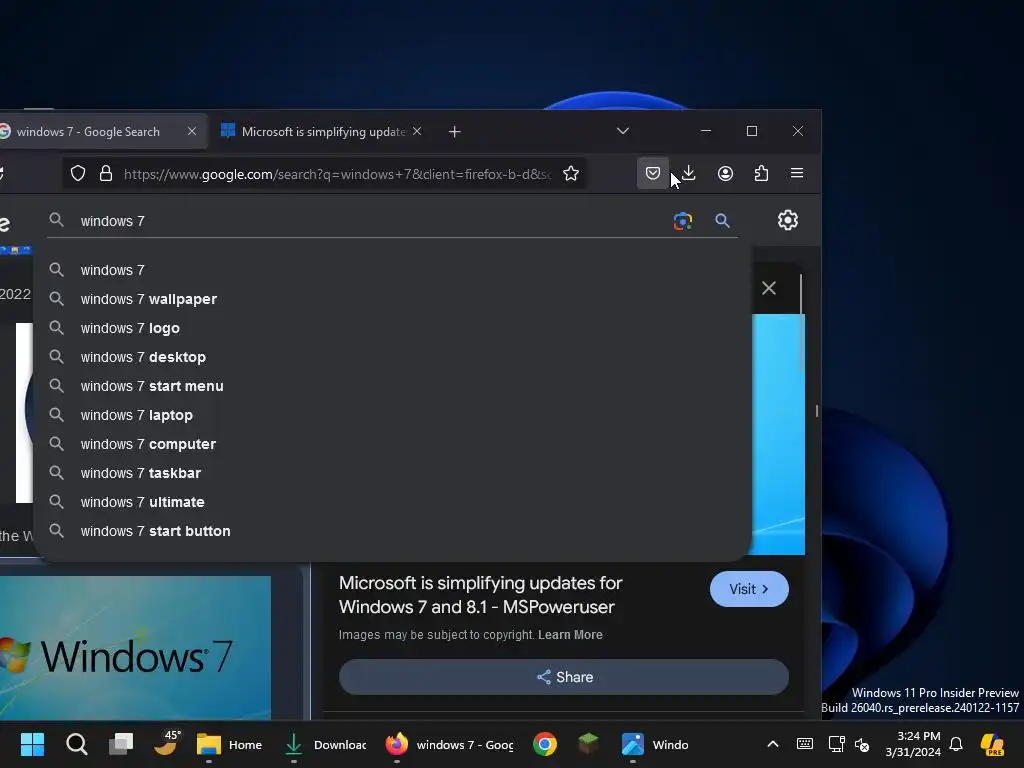Screen dimensions: 1024x768
Task: Click the tracking protection shield icon
Action: (78, 173)
